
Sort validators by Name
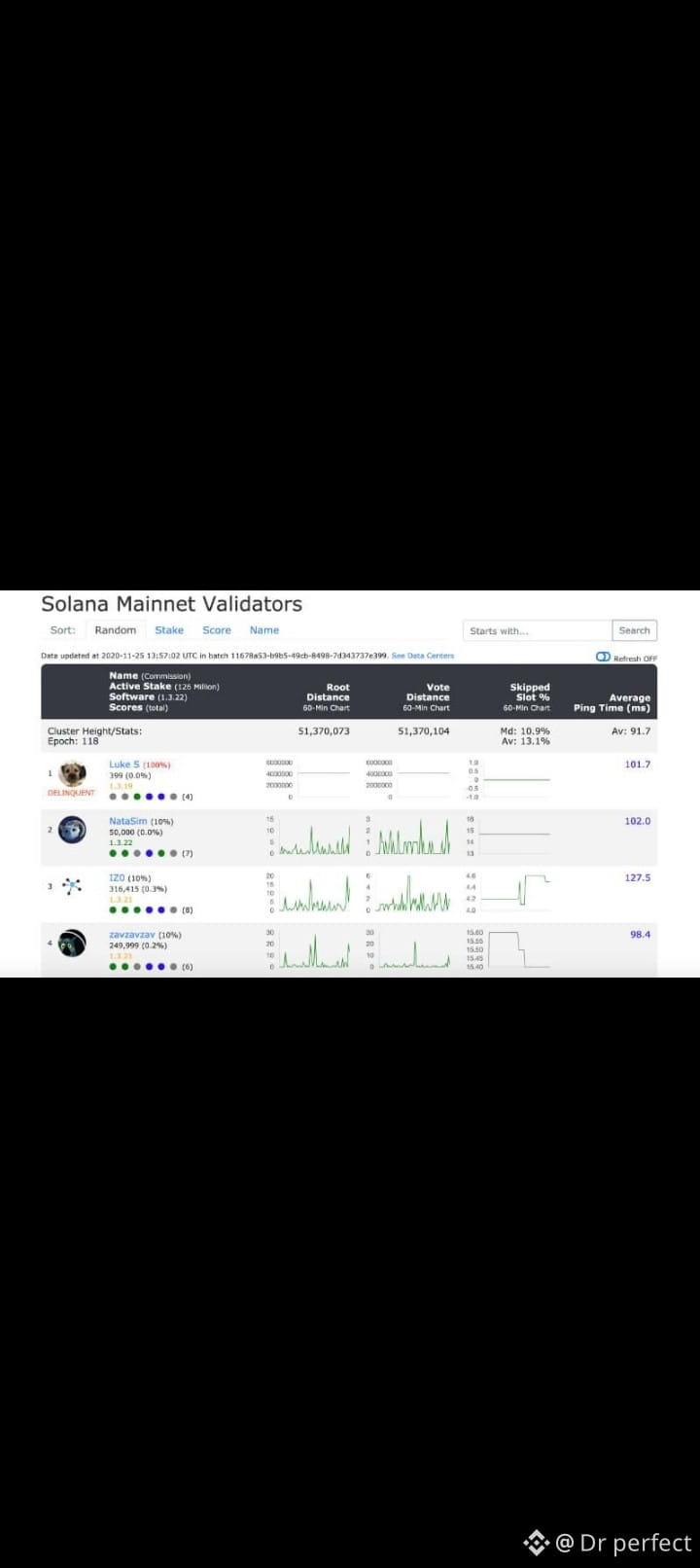[264, 630]
